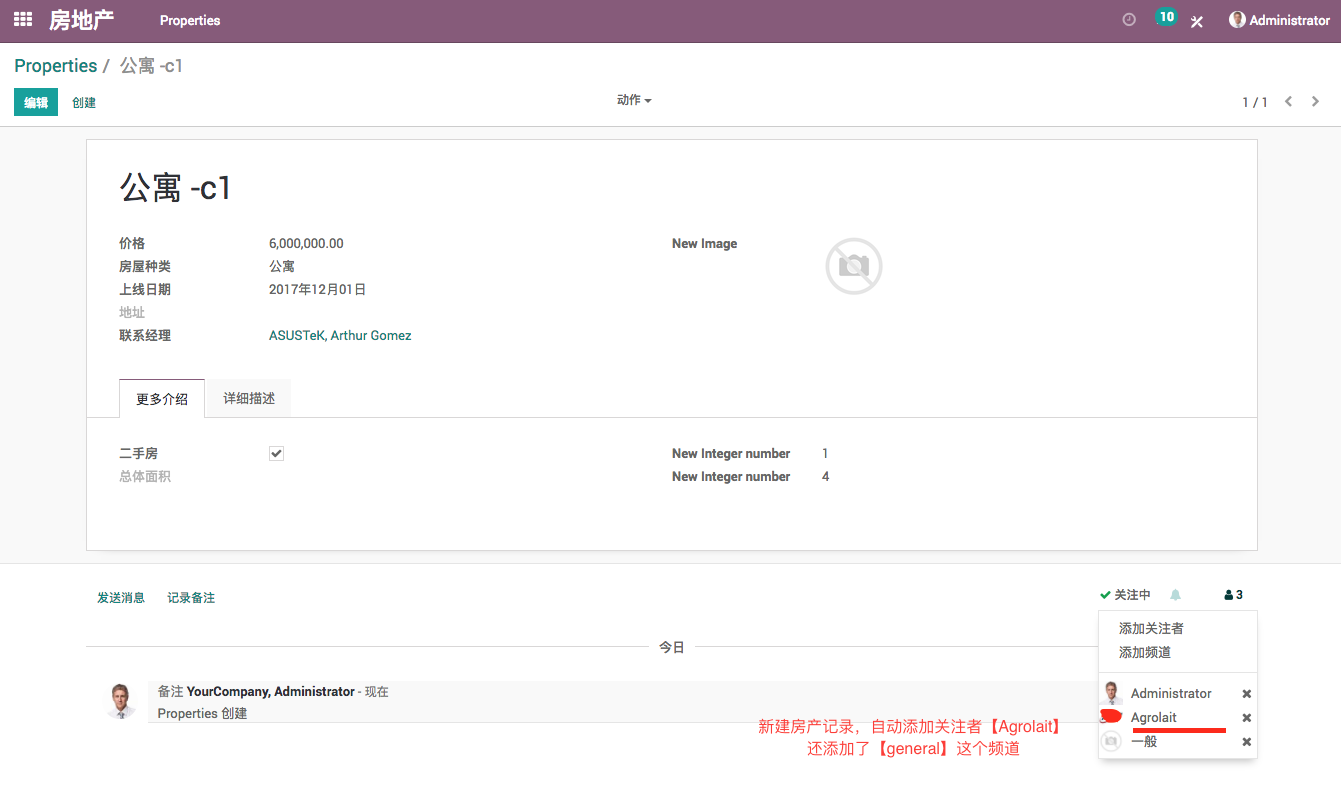The width and height of the screenshot is (1341, 807).
Task: Click the New Image placeholder thumbnail
Action: pyautogui.click(x=853, y=266)
